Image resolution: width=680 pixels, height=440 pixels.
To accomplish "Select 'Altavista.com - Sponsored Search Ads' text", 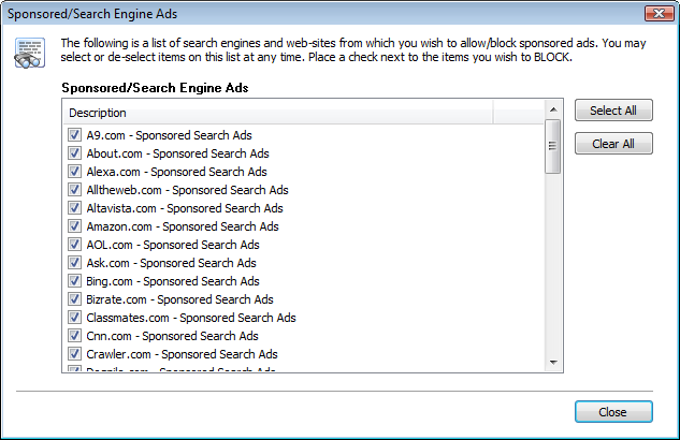I will pyautogui.click(x=185, y=208).
